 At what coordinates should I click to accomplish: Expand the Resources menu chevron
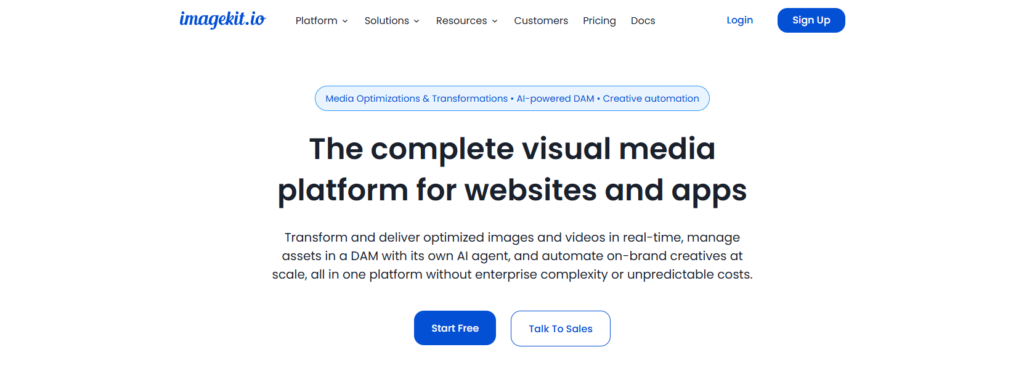(x=494, y=21)
